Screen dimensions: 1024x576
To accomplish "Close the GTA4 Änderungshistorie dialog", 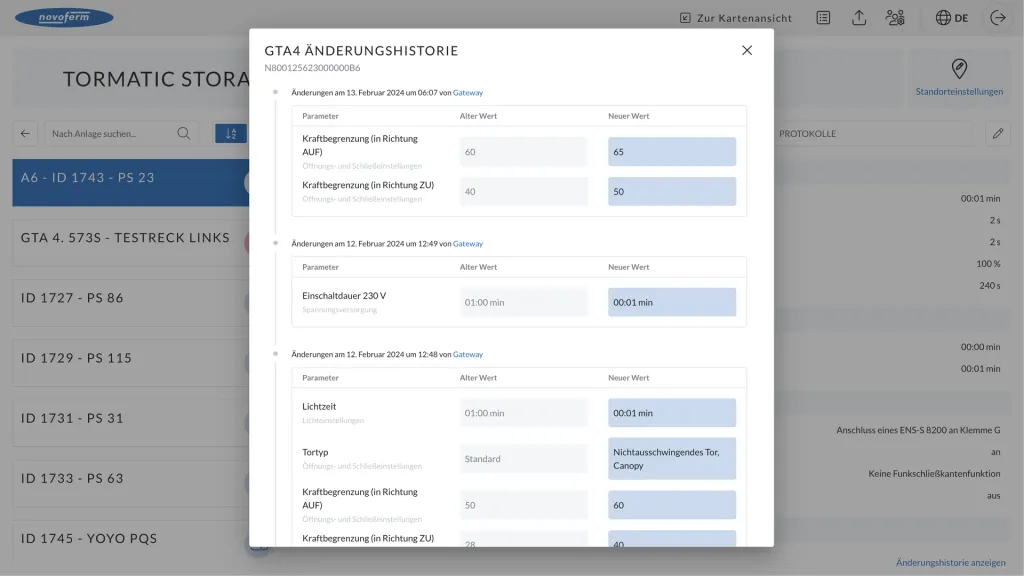I will coord(747,50).
